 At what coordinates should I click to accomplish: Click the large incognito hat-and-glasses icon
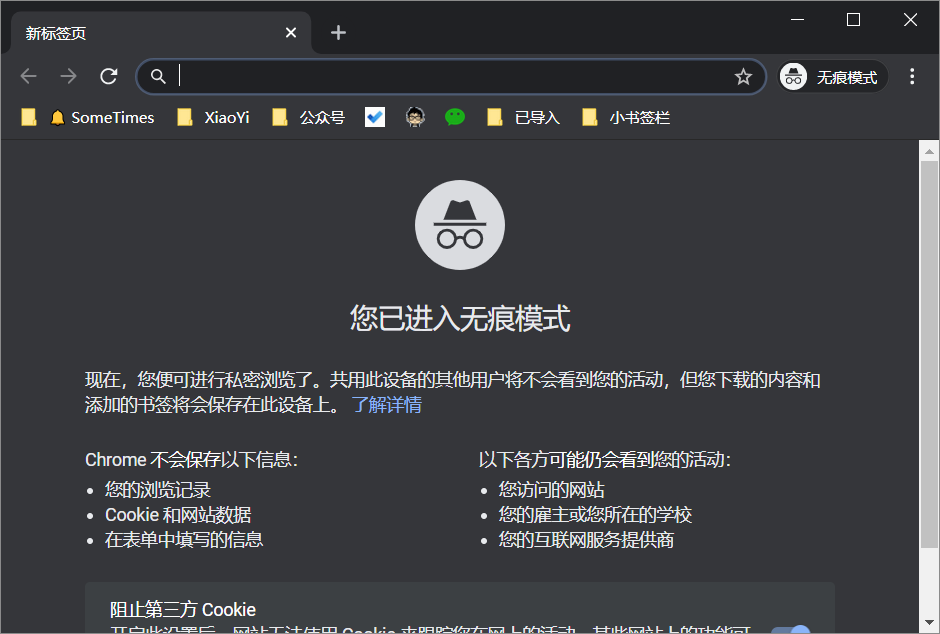coord(460,225)
